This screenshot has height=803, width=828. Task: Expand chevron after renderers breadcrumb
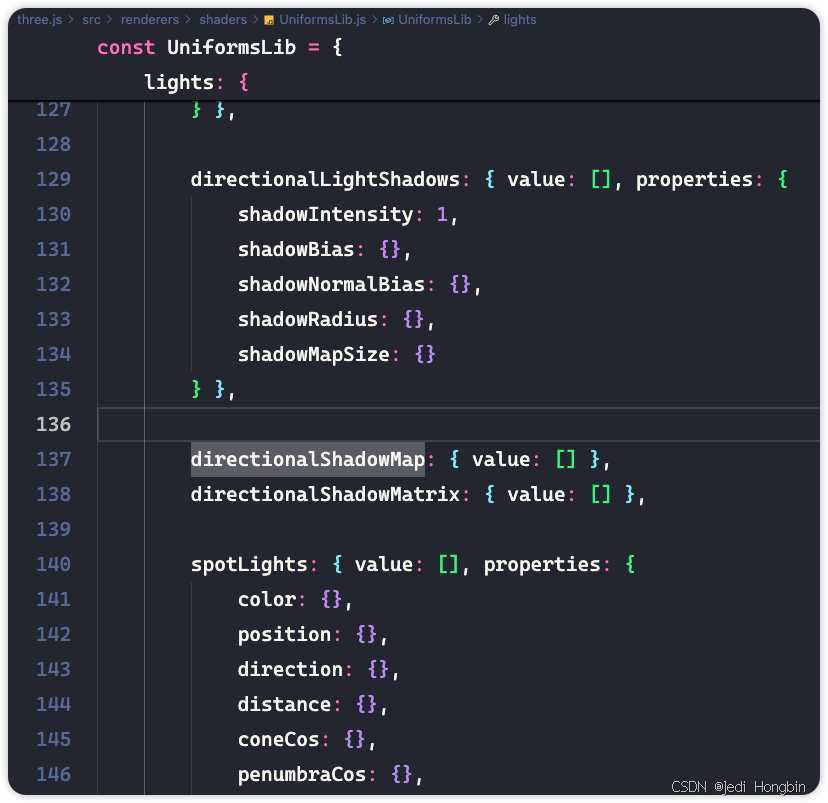coord(188,20)
